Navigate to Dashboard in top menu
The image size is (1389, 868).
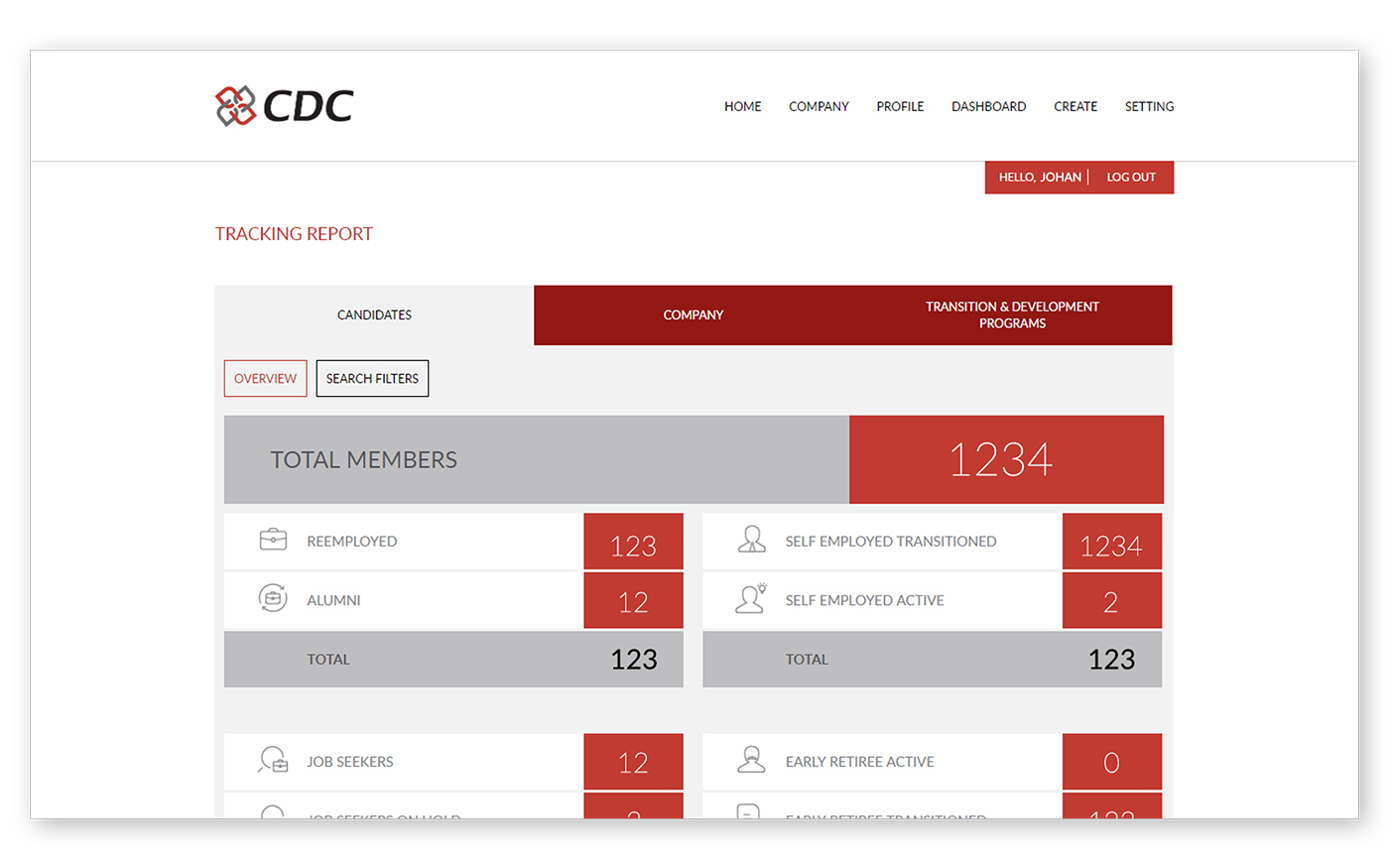click(x=988, y=106)
